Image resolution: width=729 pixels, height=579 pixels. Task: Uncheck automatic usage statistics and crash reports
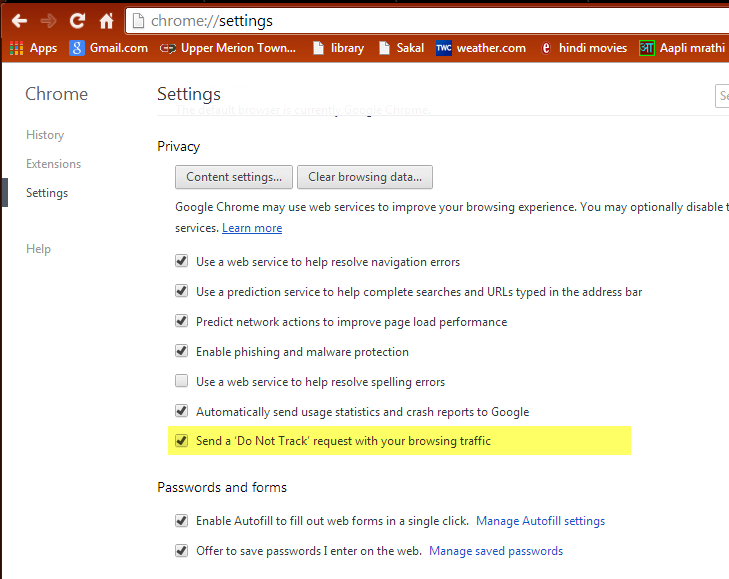(181, 411)
